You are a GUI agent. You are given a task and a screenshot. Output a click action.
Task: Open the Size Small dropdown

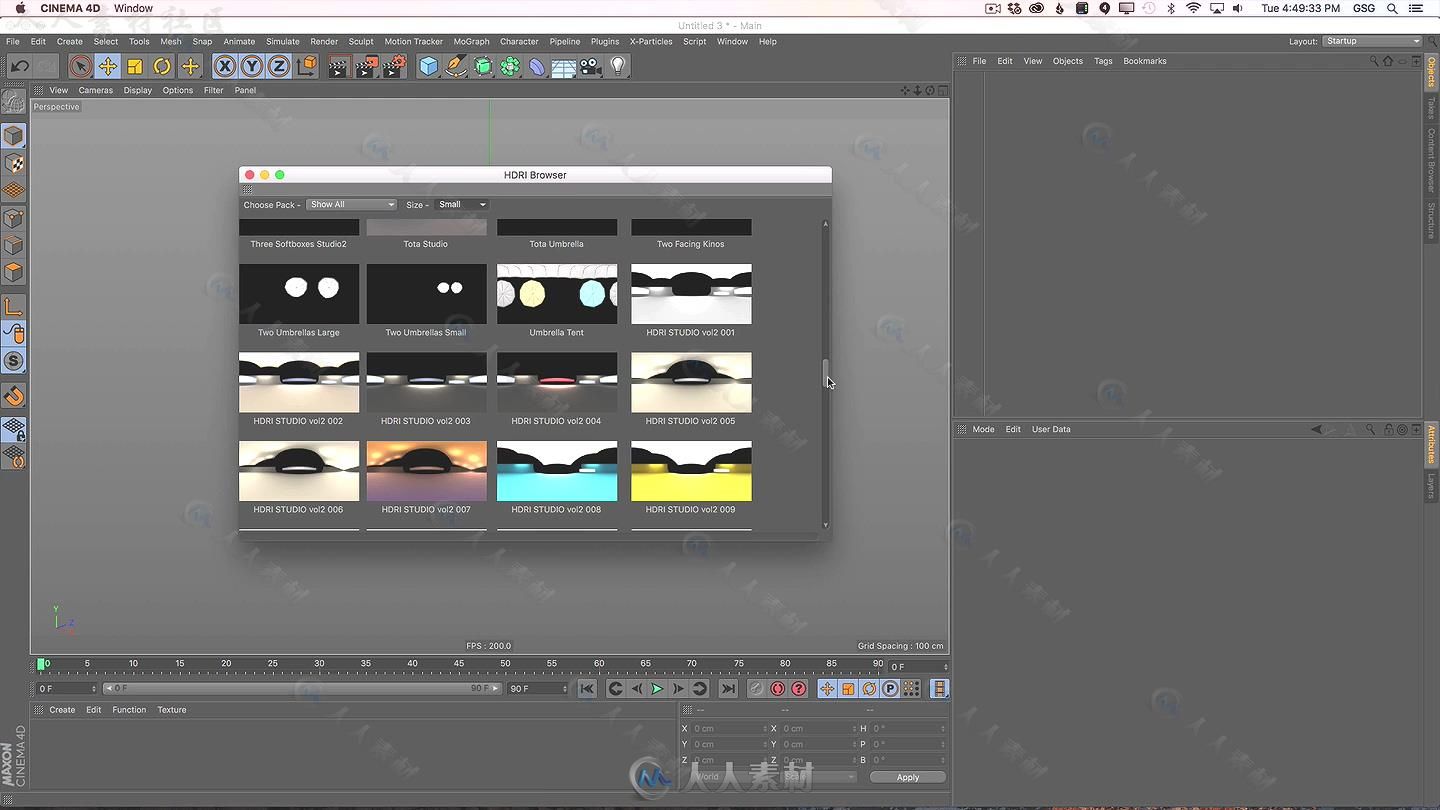462,205
